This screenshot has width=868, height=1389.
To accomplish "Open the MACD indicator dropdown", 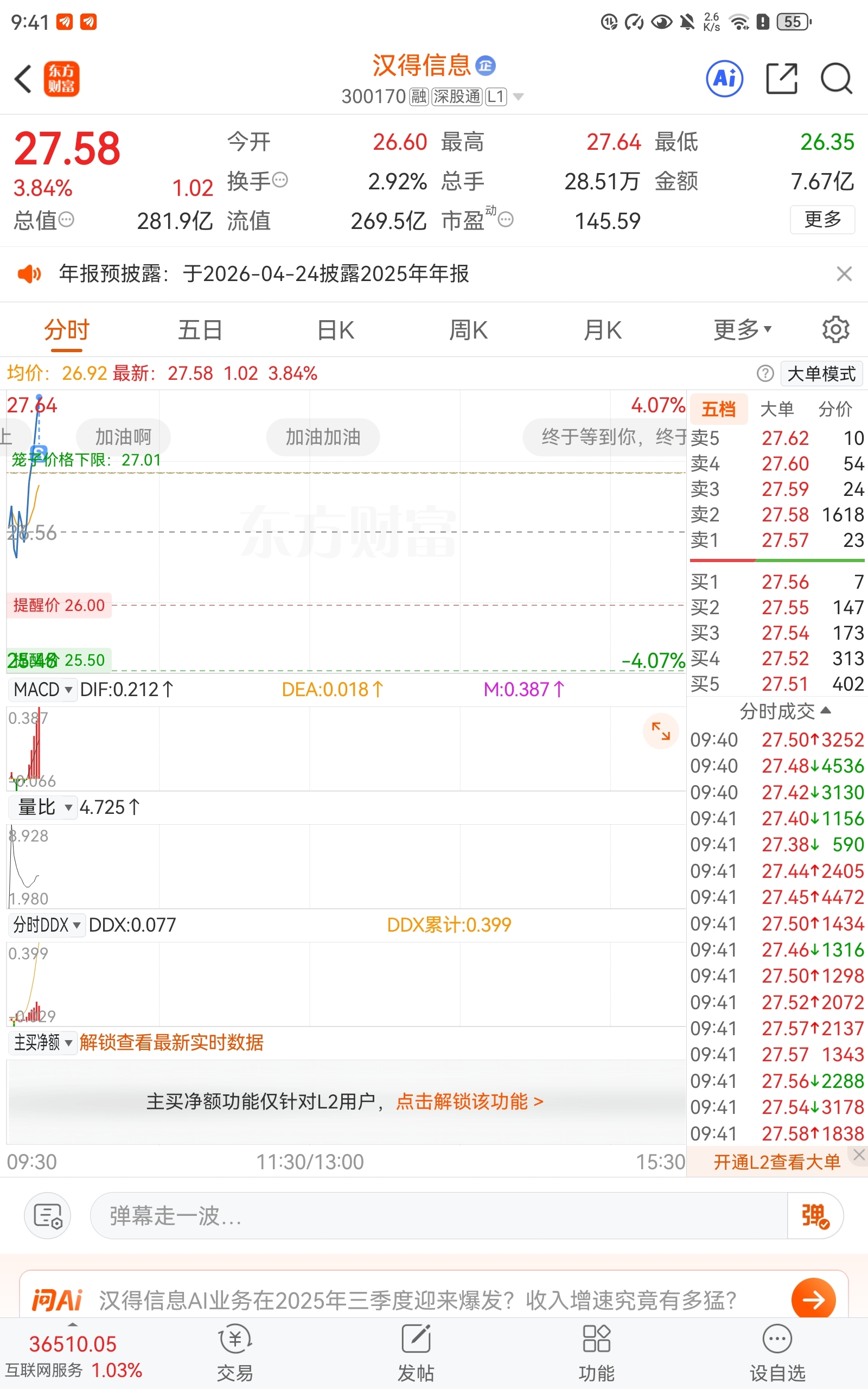I will [42, 689].
